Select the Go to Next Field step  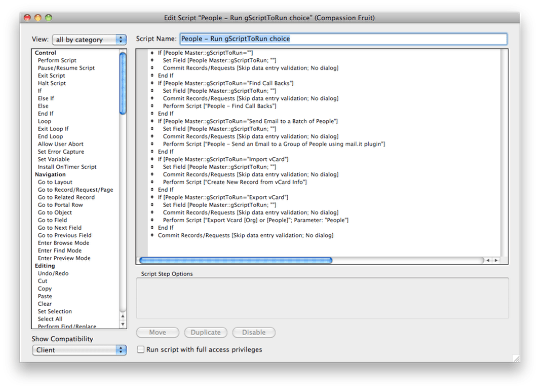[60, 228]
